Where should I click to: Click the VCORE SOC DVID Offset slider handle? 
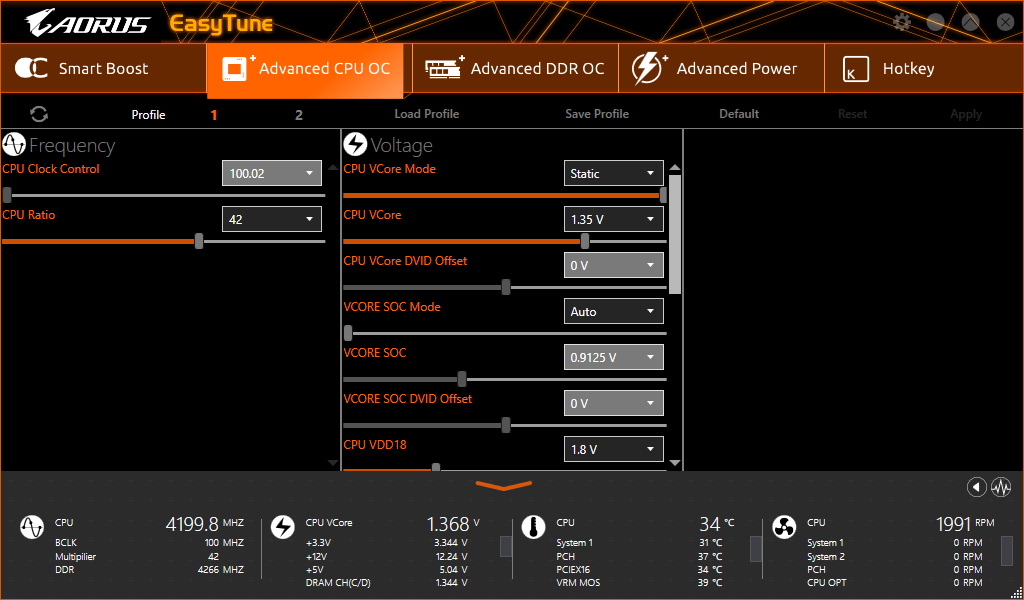(506, 425)
